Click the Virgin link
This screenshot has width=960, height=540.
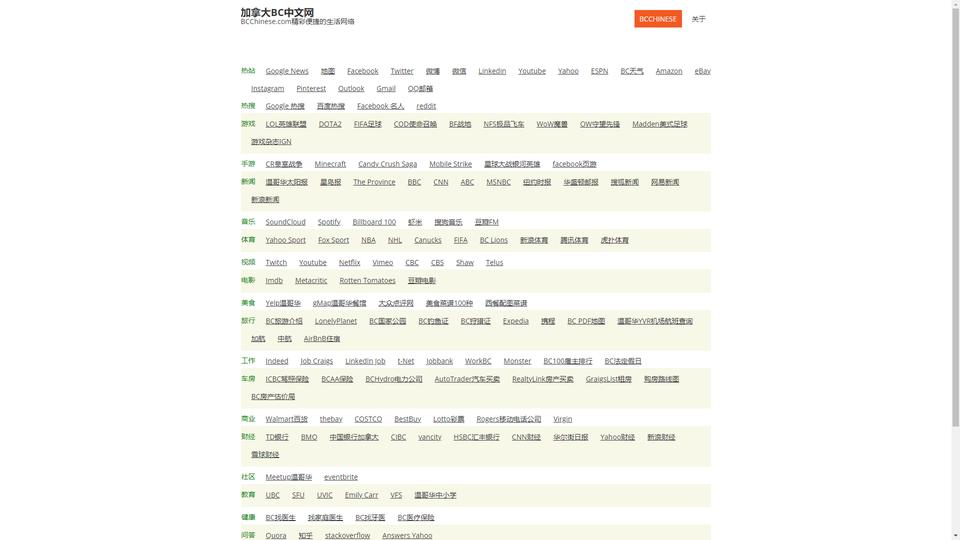[x=563, y=419]
